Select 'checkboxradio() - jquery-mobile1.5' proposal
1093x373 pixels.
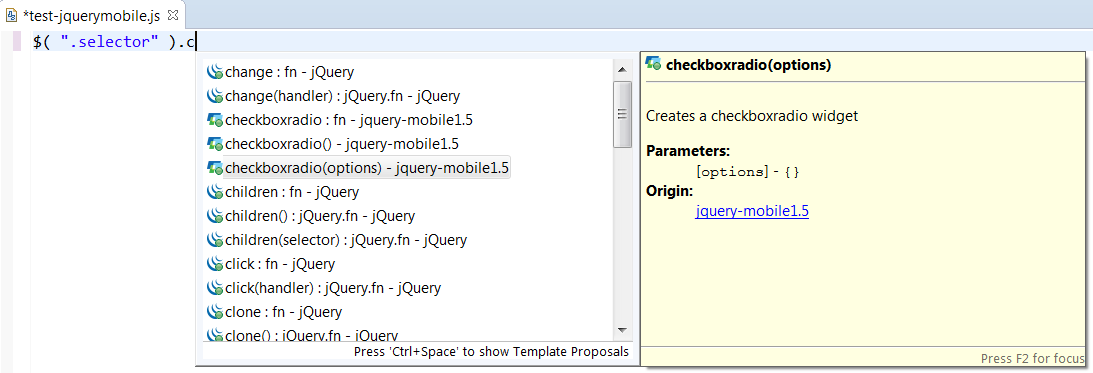[342, 144]
